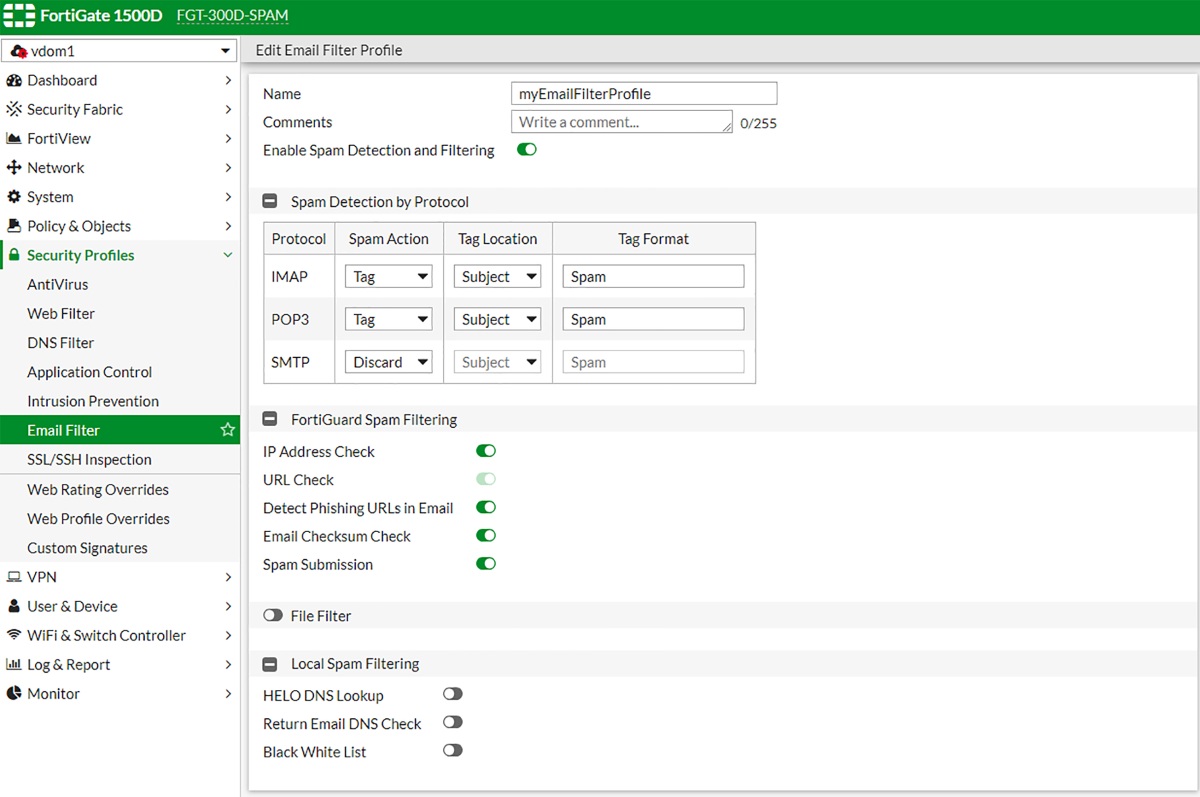Toggle Detect Phishing URLs in Email
The height and width of the screenshot is (797, 1200).
[486, 507]
